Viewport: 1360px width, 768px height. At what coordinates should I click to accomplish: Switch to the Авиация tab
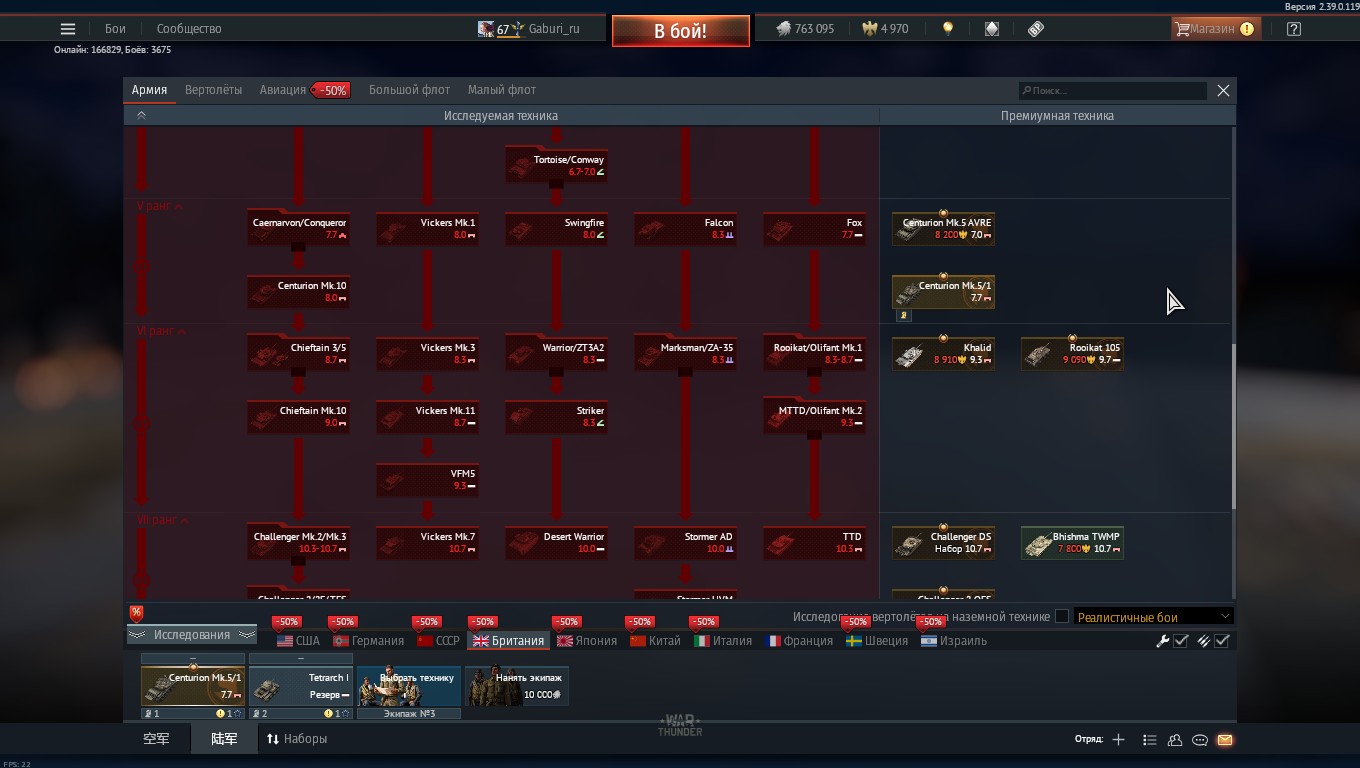click(x=283, y=90)
